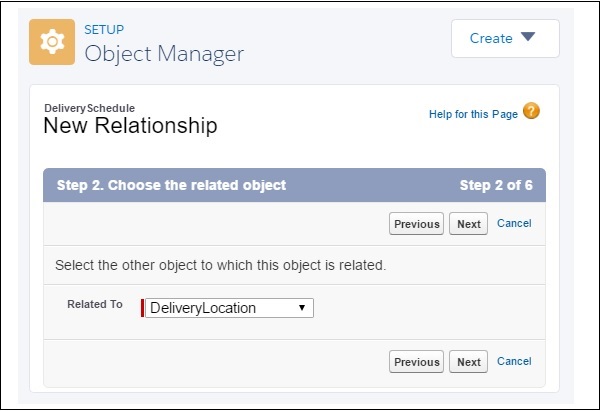The image size is (600, 411).
Task: Click the top Cancel link
Action: click(514, 224)
